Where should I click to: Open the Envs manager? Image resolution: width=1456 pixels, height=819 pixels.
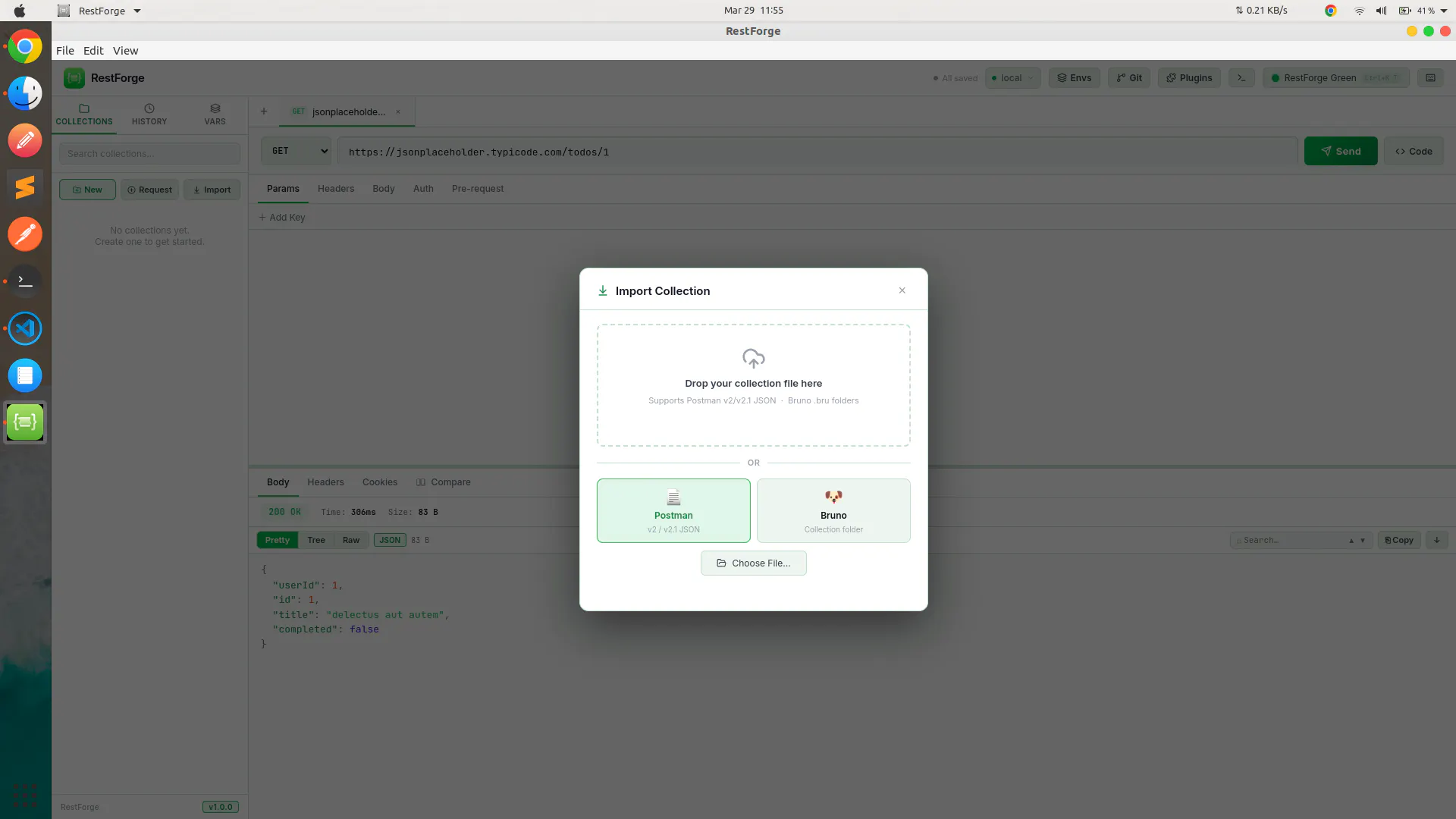click(x=1074, y=78)
